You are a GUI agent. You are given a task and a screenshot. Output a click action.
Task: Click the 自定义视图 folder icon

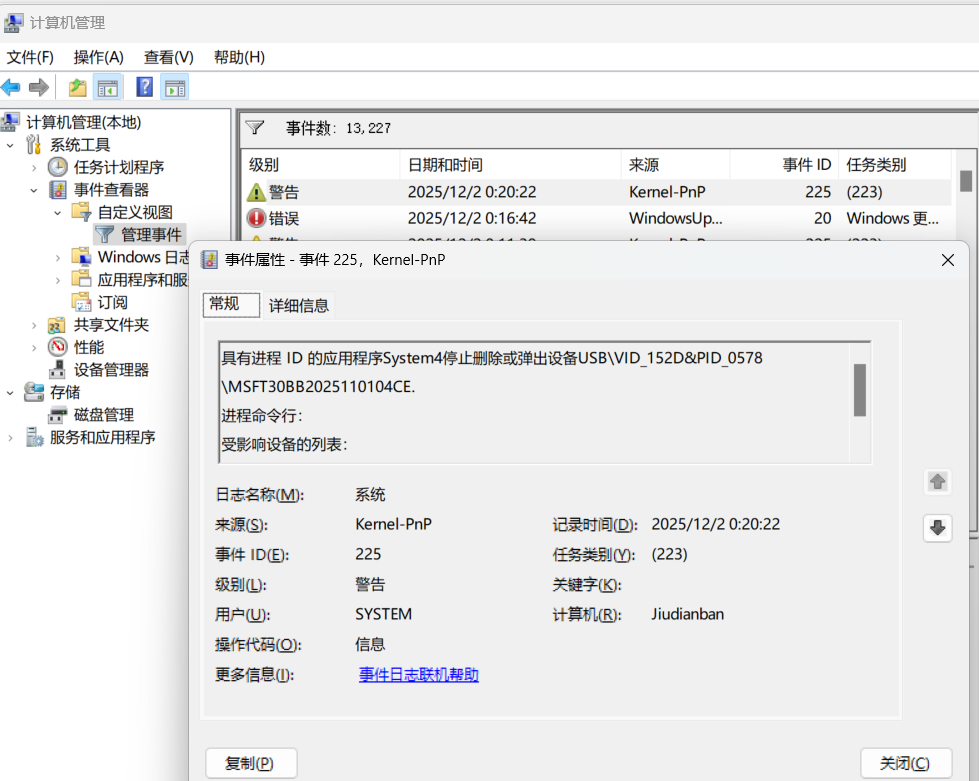coord(81,212)
